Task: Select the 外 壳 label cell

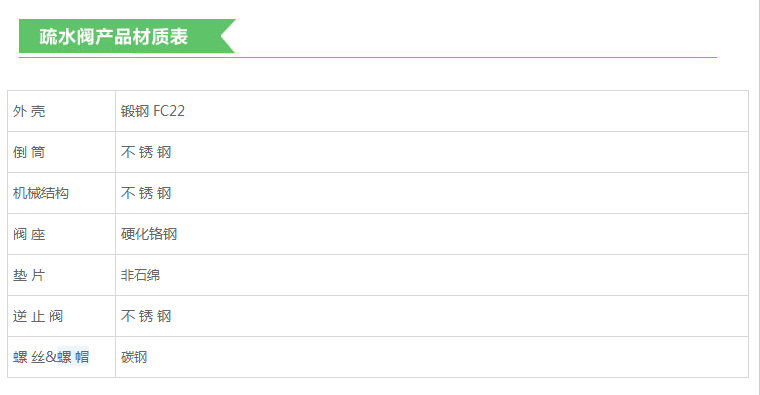Action: (x=62, y=111)
